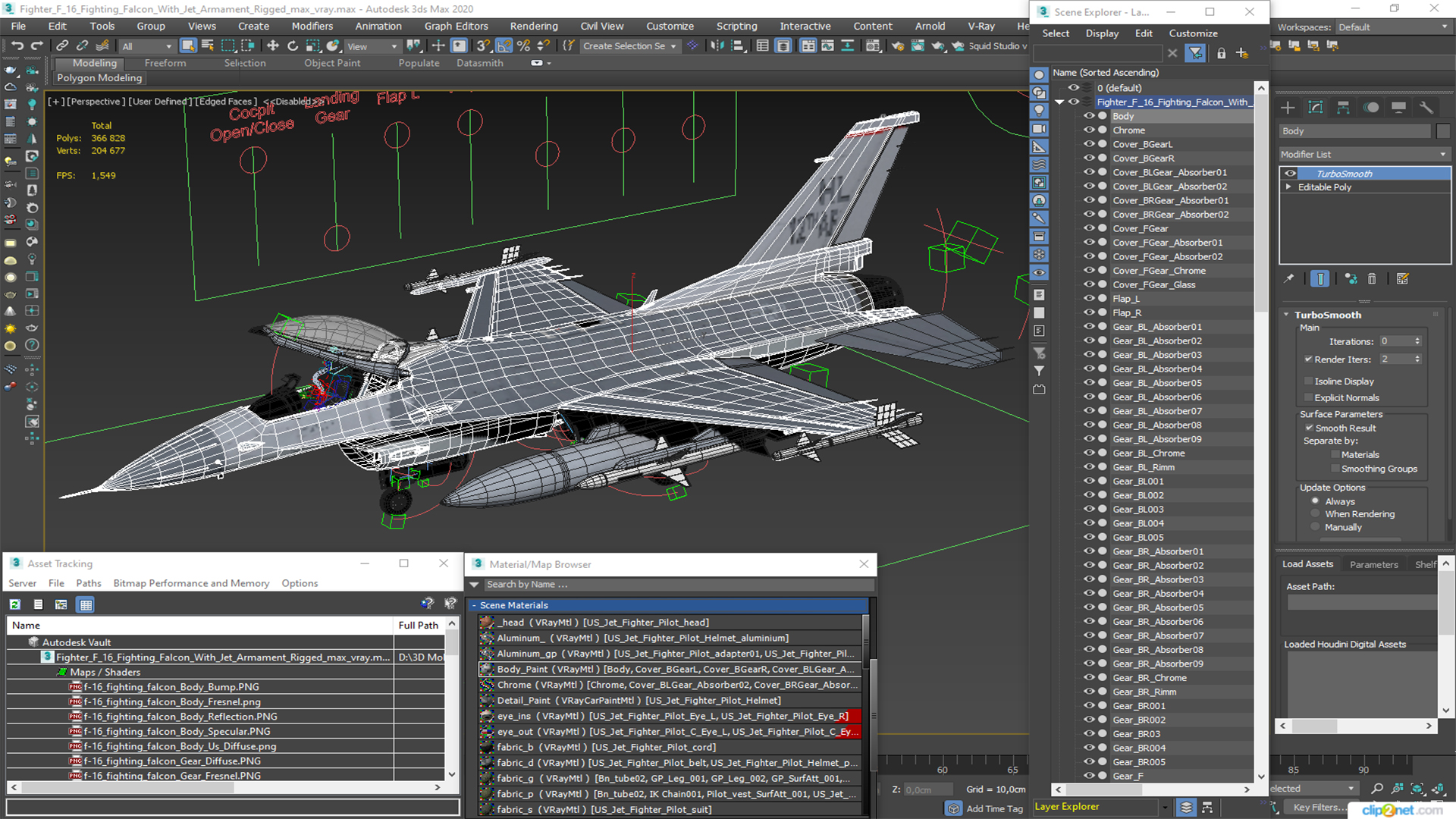The image size is (1456, 819).
Task: Open the Create tab in command panel
Action: pyautogui.click(x=1288, y=108)
